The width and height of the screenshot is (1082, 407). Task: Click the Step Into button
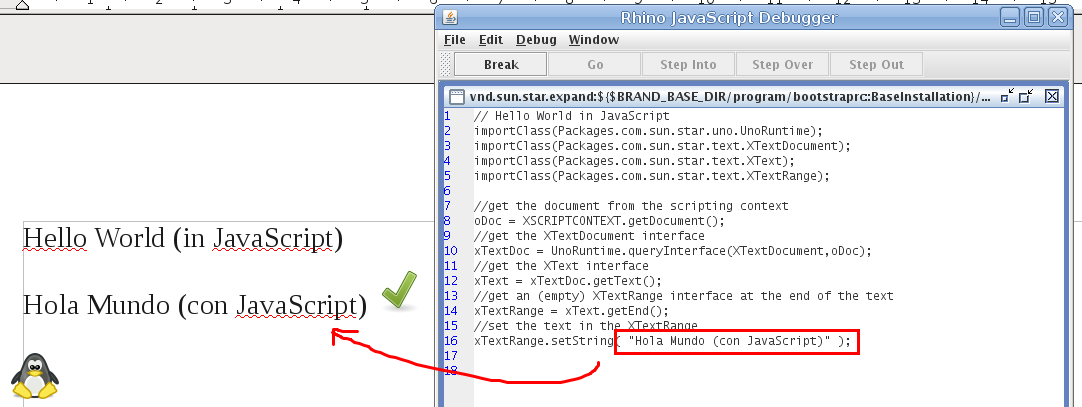pyautogui.click(x=688, y=65)
